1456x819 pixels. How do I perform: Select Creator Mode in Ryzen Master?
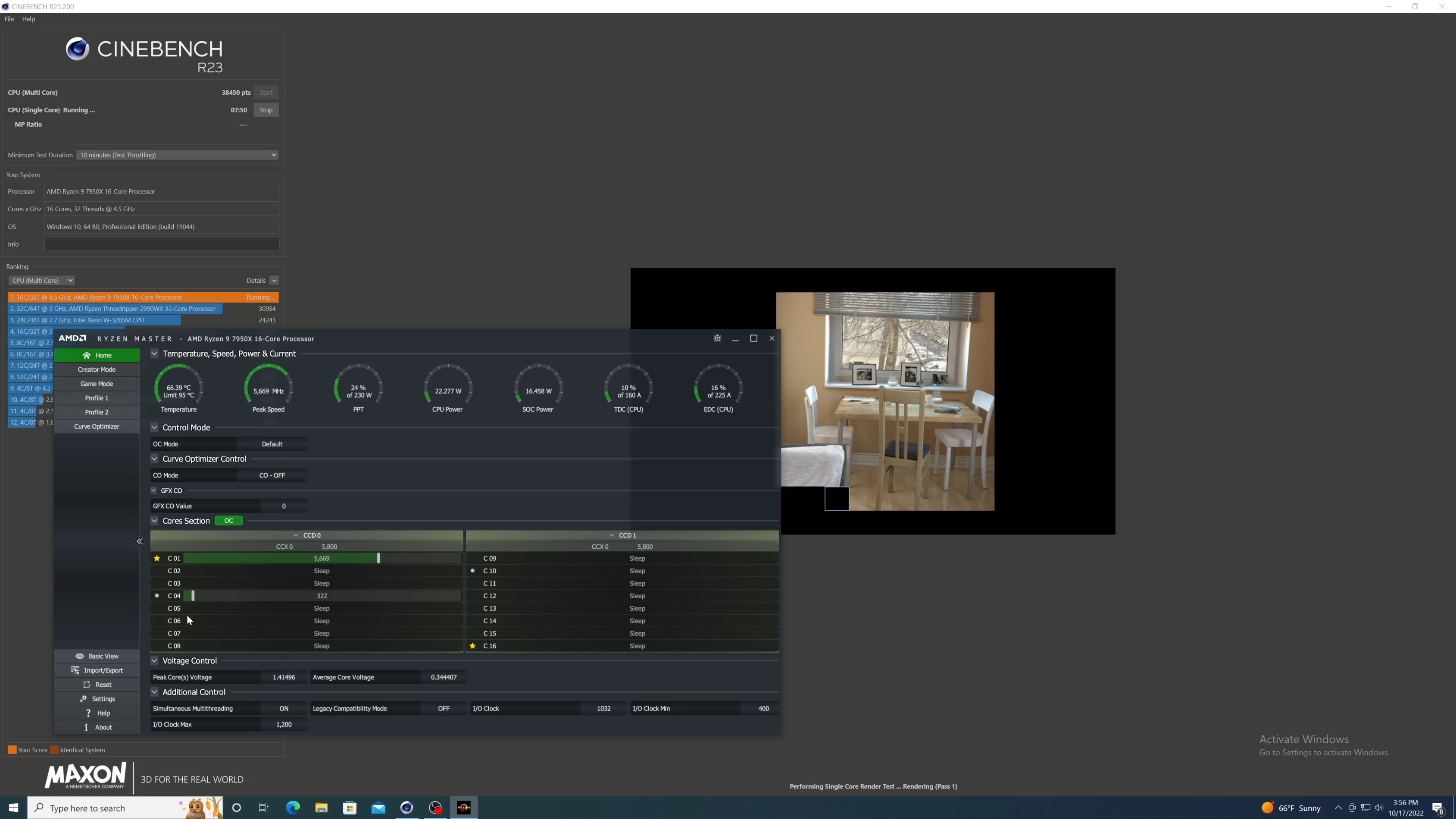[x=97, y=369]
